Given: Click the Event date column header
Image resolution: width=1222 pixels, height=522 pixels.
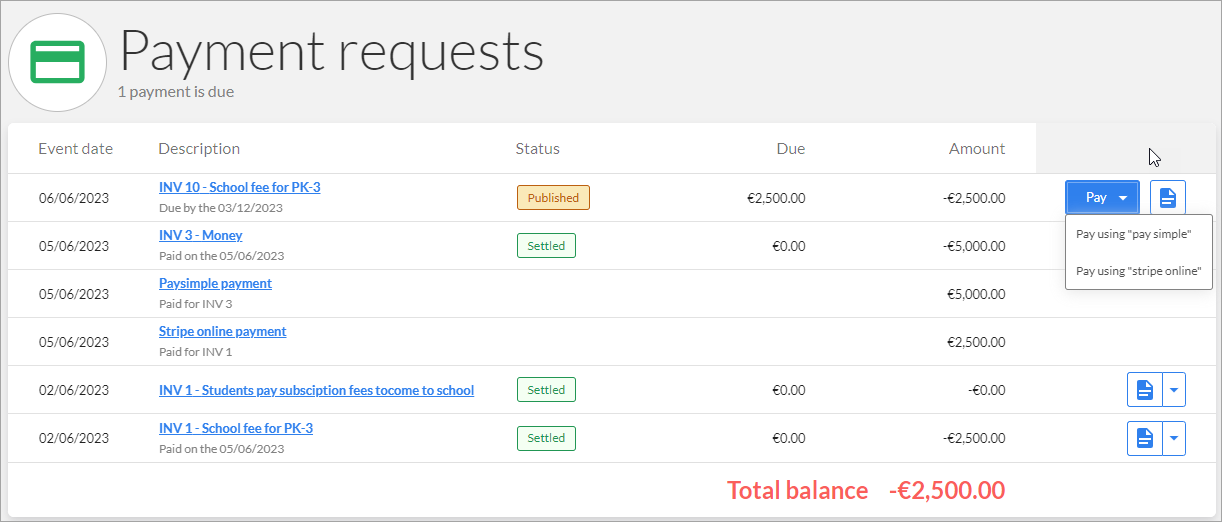Looking at the screenshot, I should tap(75, 149).
